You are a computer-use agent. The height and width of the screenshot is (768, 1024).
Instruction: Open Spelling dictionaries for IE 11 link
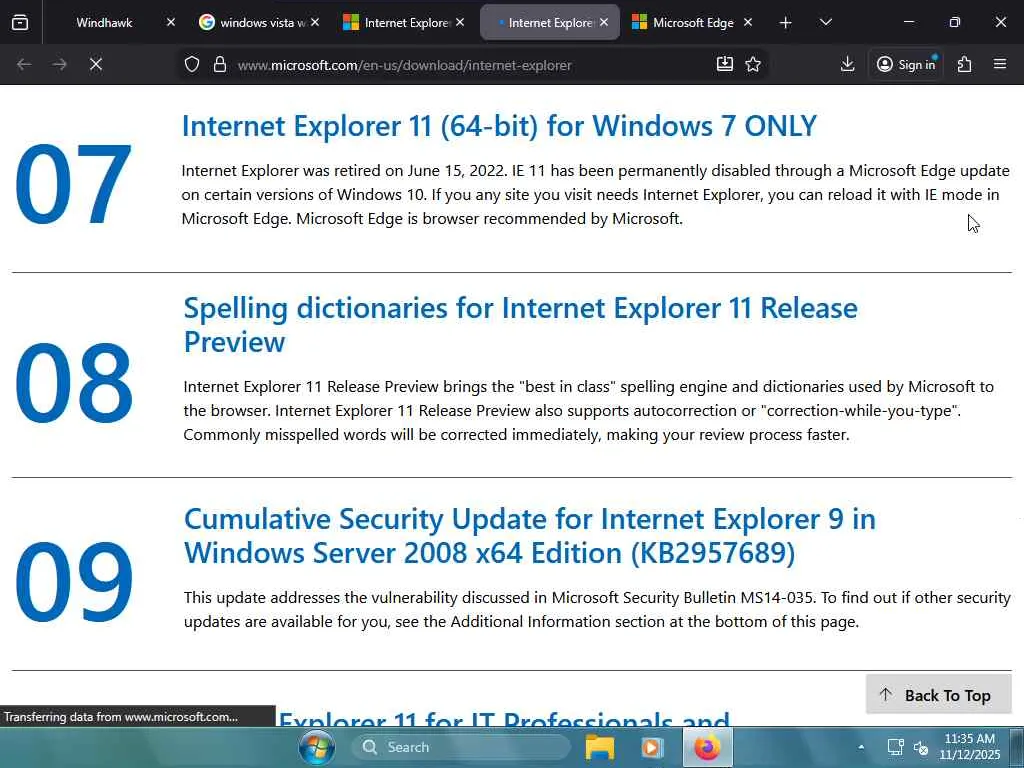click(x=520, y=325)
